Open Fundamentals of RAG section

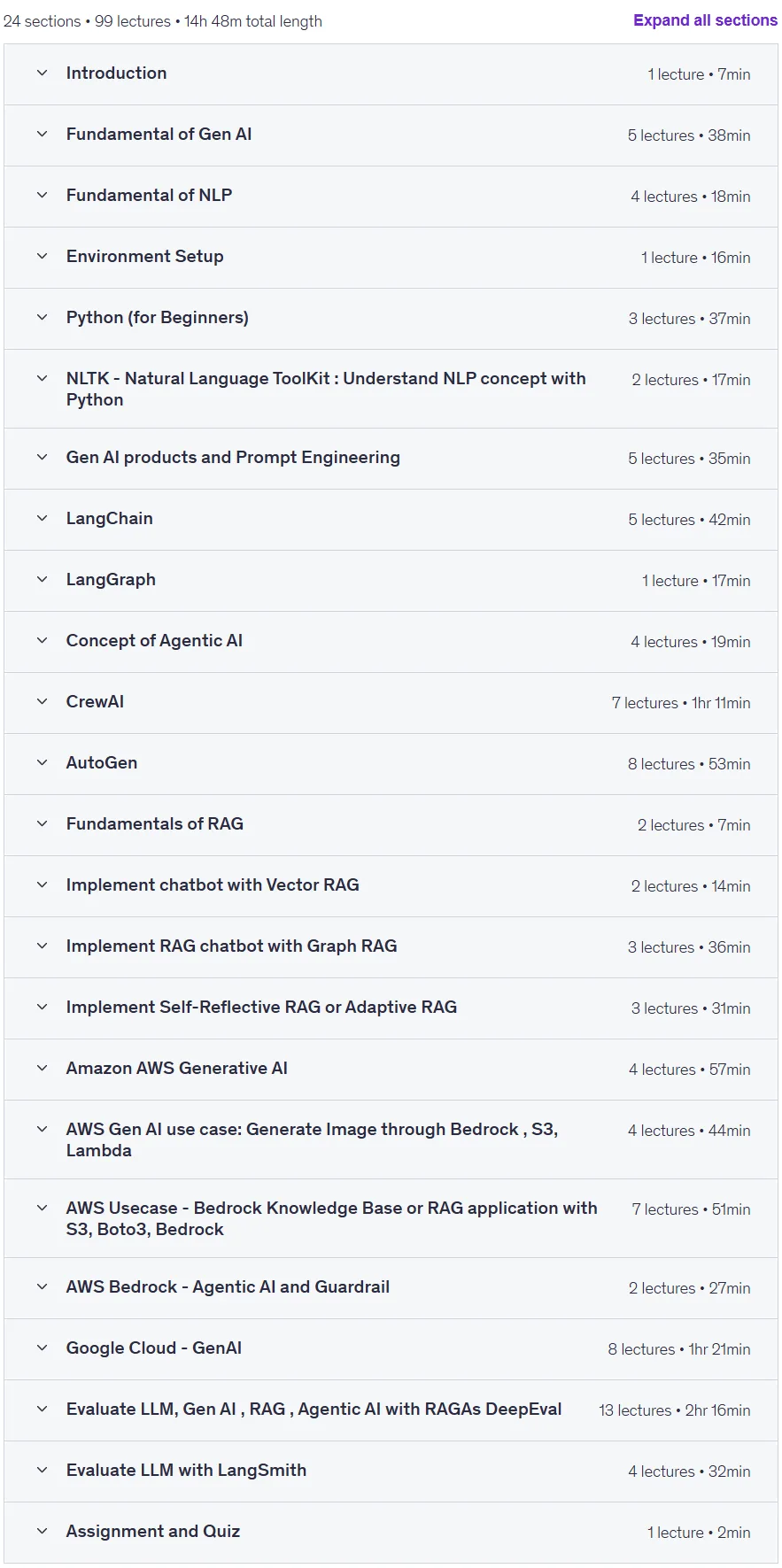(391, 825)
